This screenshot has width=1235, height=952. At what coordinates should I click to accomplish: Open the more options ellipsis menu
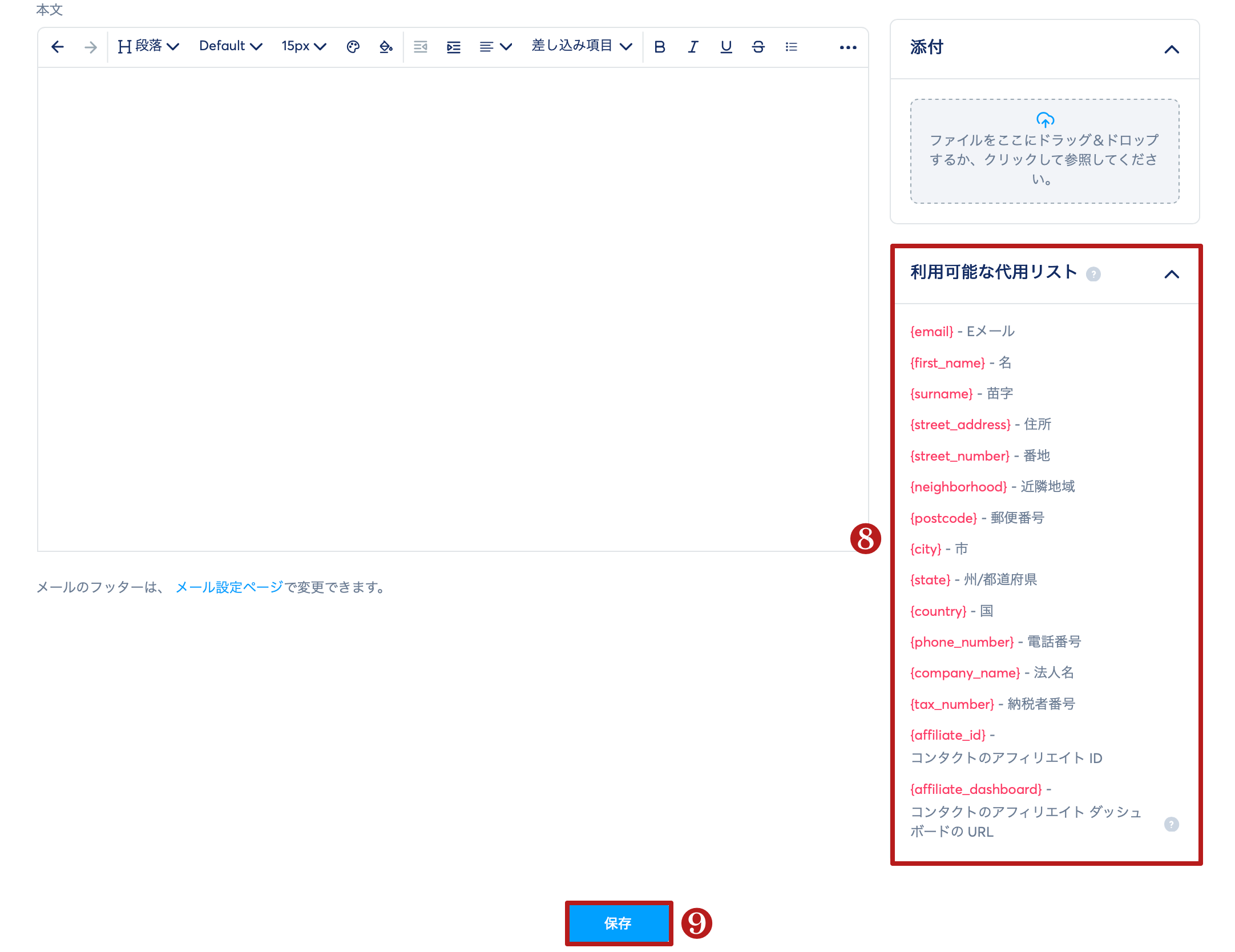click(x=848, y=47)
